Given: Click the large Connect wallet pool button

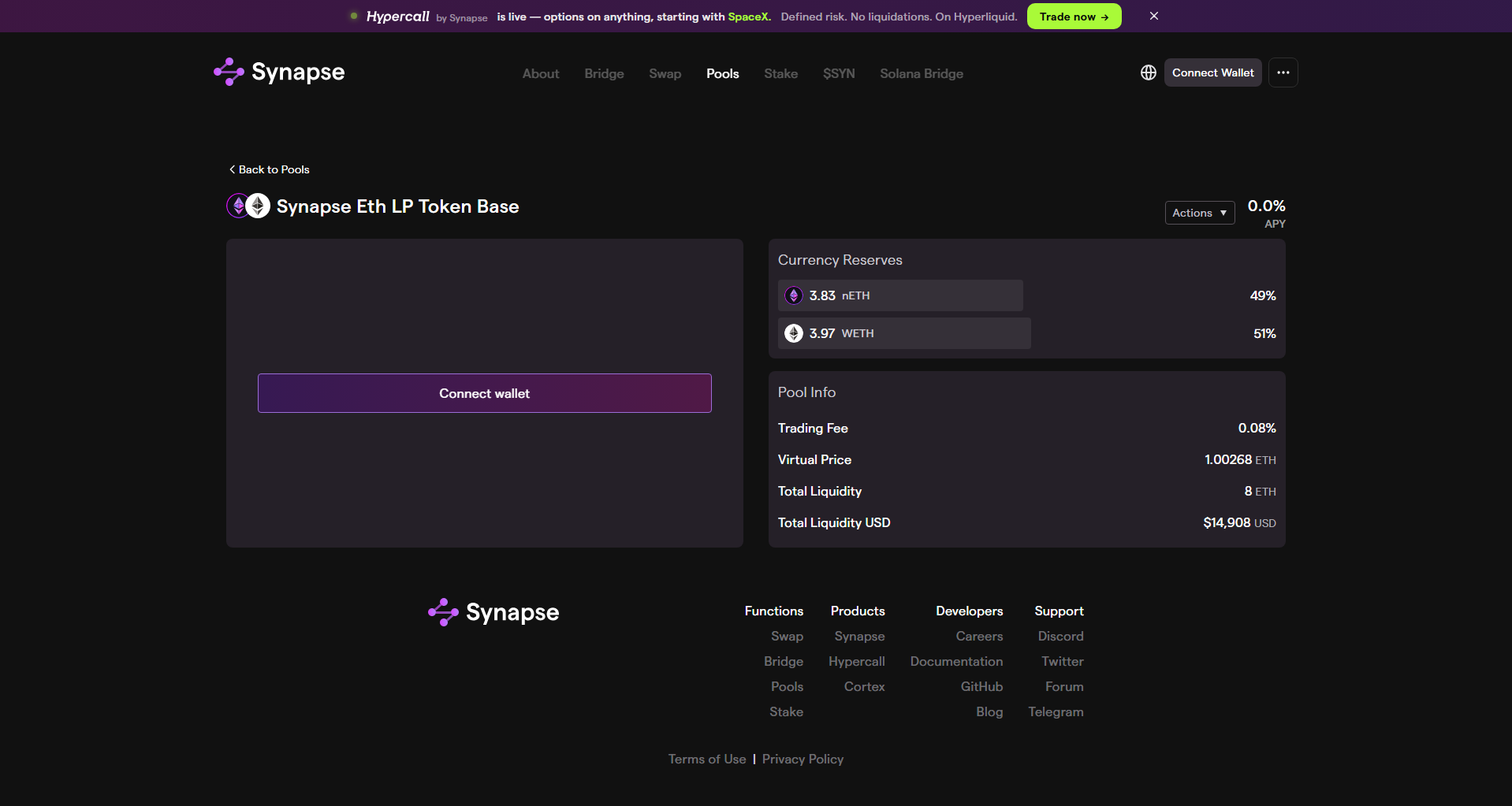Looking at the screenshot, I should coord(485,393).
